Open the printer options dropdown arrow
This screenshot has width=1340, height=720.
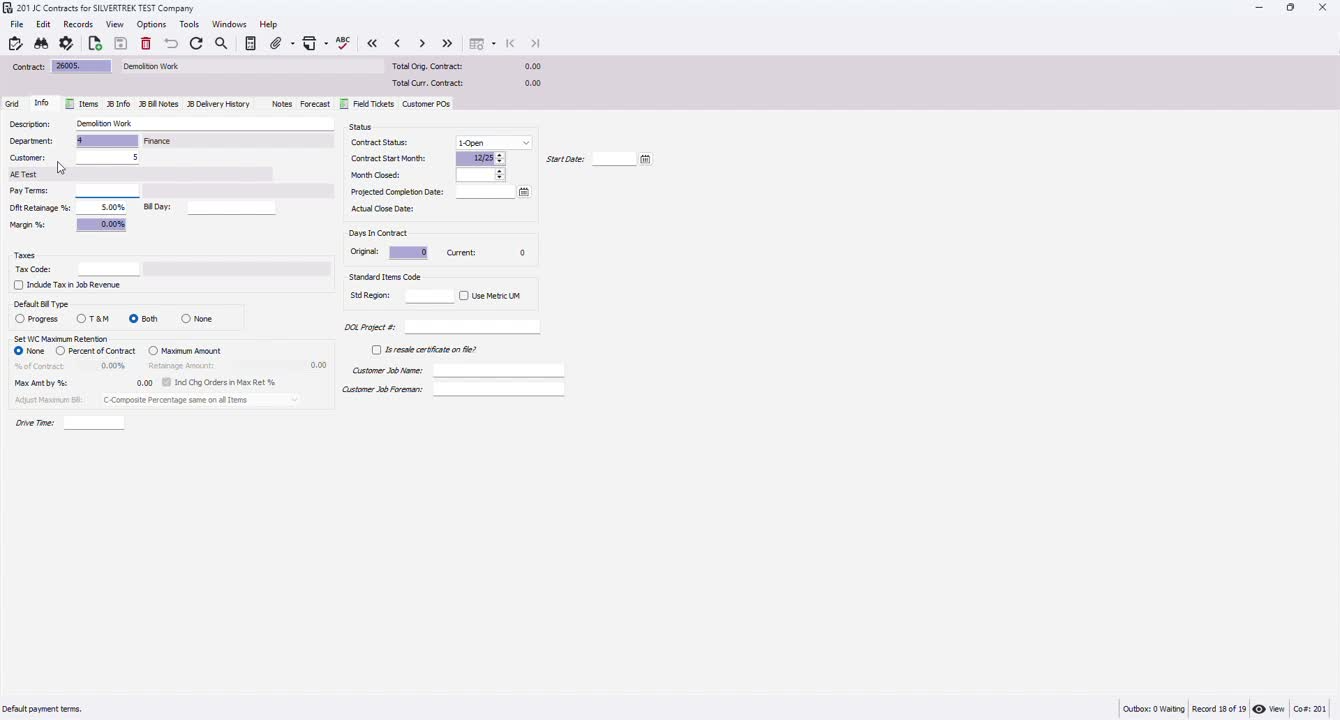click(x=326, y=44)
